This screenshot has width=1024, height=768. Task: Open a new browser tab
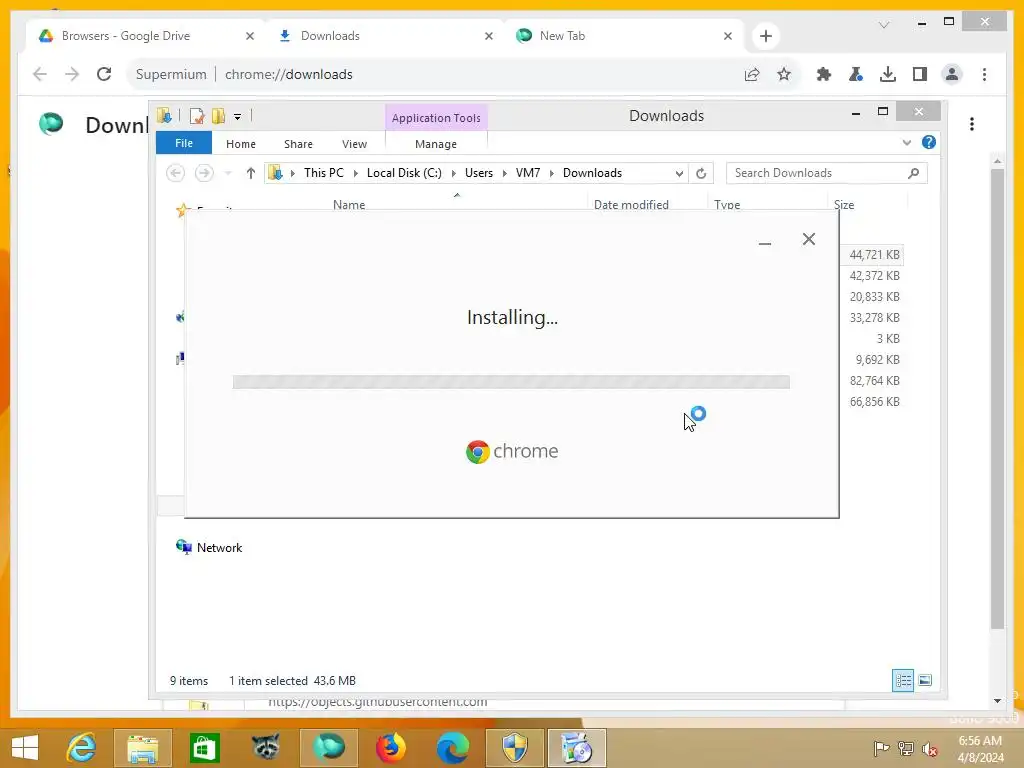point(766,36)
